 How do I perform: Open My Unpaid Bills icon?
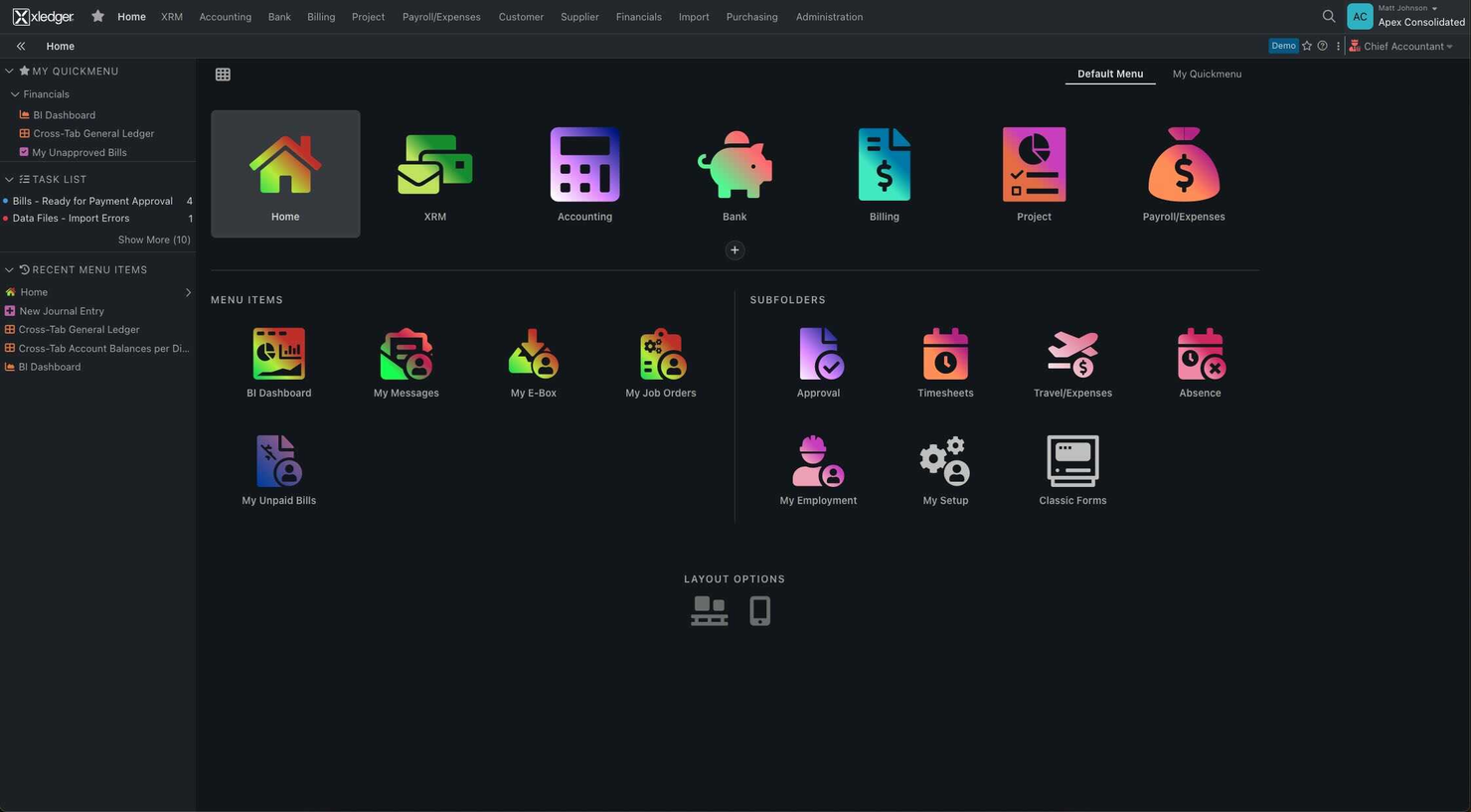pos(278,462)
